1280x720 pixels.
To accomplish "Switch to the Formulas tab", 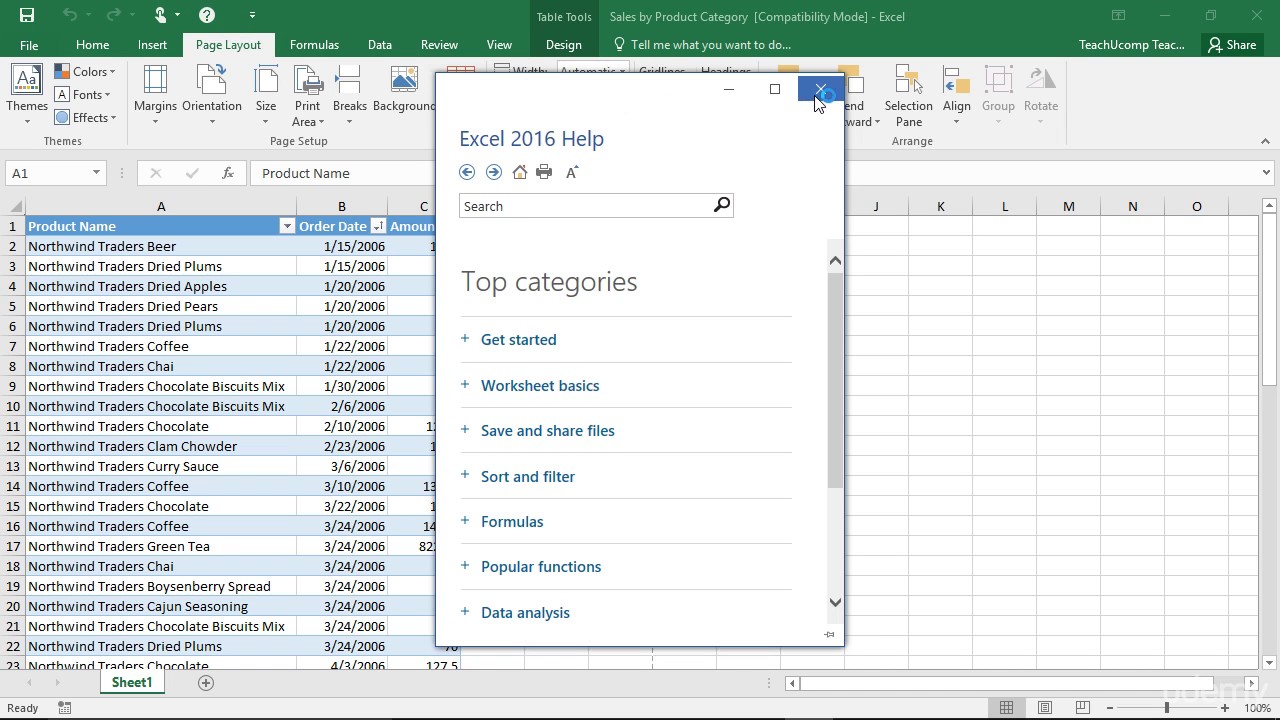I will pos(314,45).
